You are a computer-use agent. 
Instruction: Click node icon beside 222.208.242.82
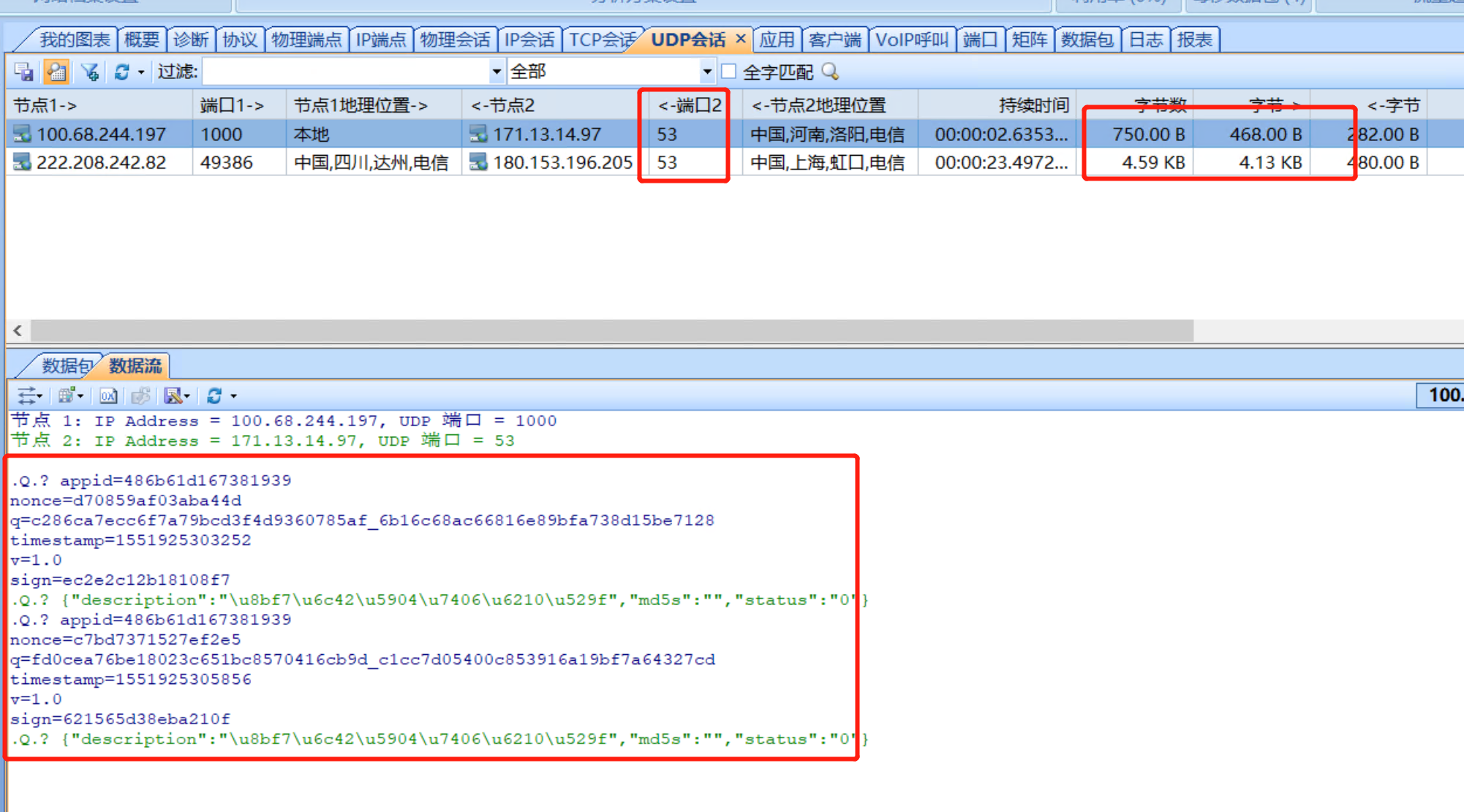click(22, 162)
